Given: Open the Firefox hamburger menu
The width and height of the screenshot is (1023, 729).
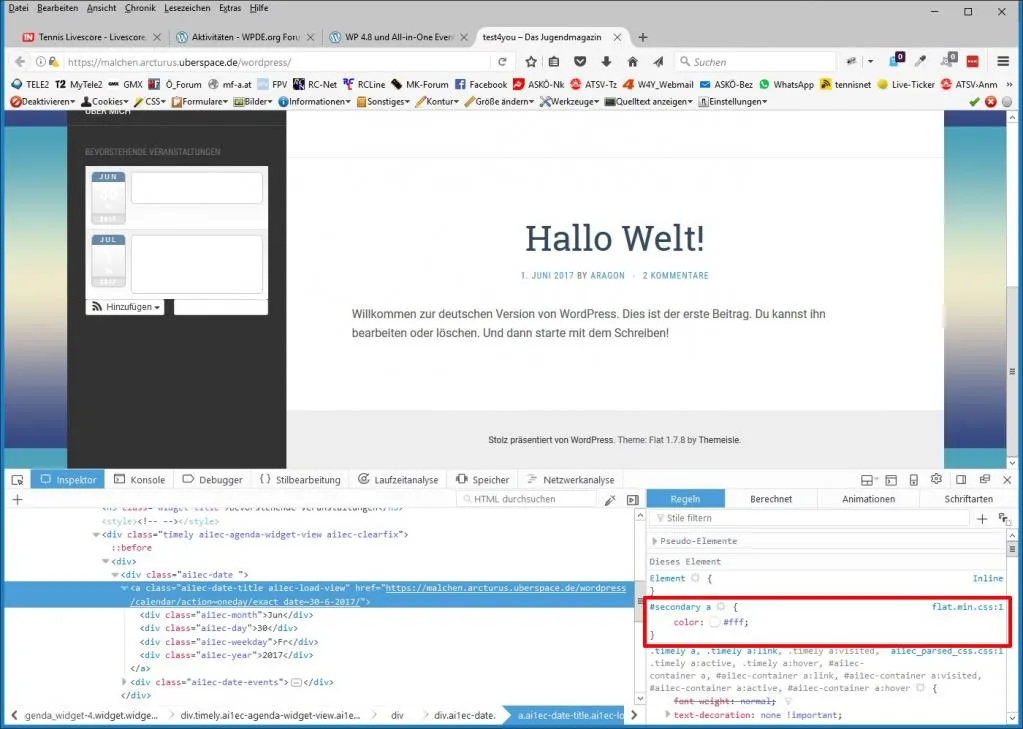Looking at the screenshot, I should (x=1003, y=61).
